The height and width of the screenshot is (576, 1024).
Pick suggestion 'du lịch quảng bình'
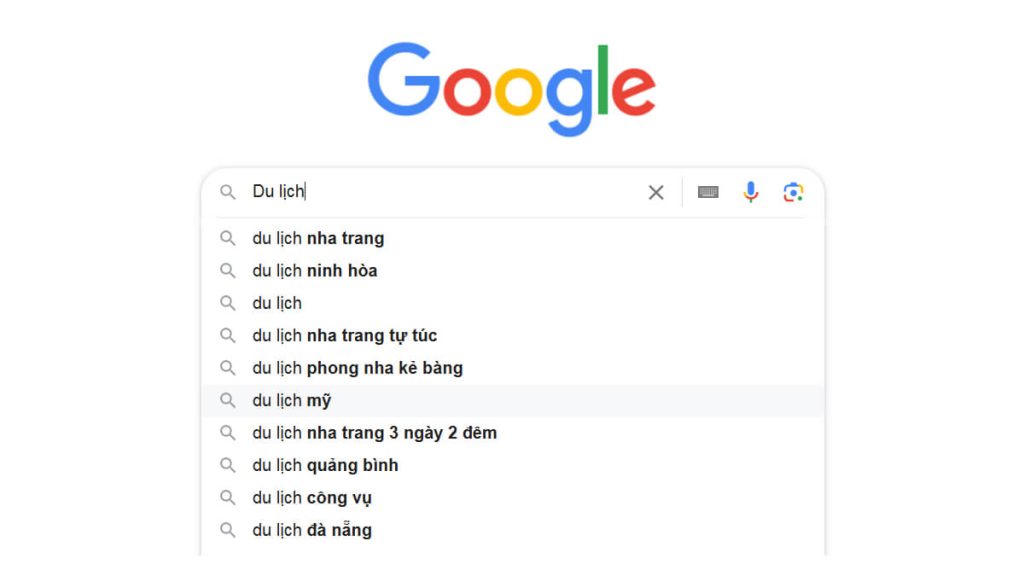click(x=325, y=465)
